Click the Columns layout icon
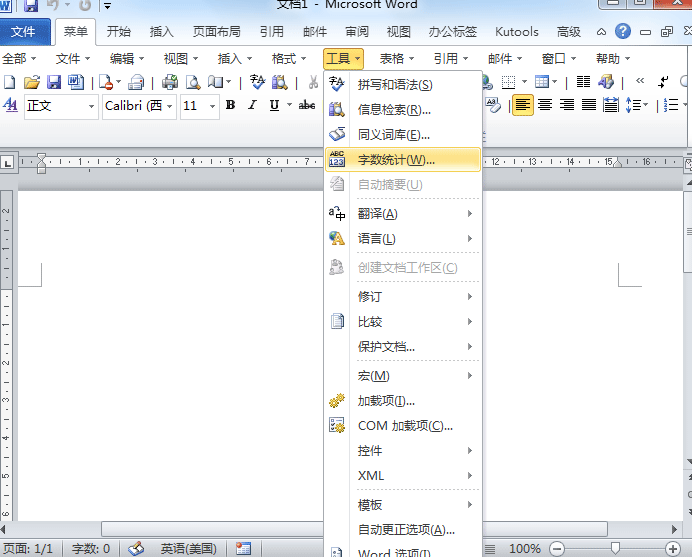 tap(583, 82)
